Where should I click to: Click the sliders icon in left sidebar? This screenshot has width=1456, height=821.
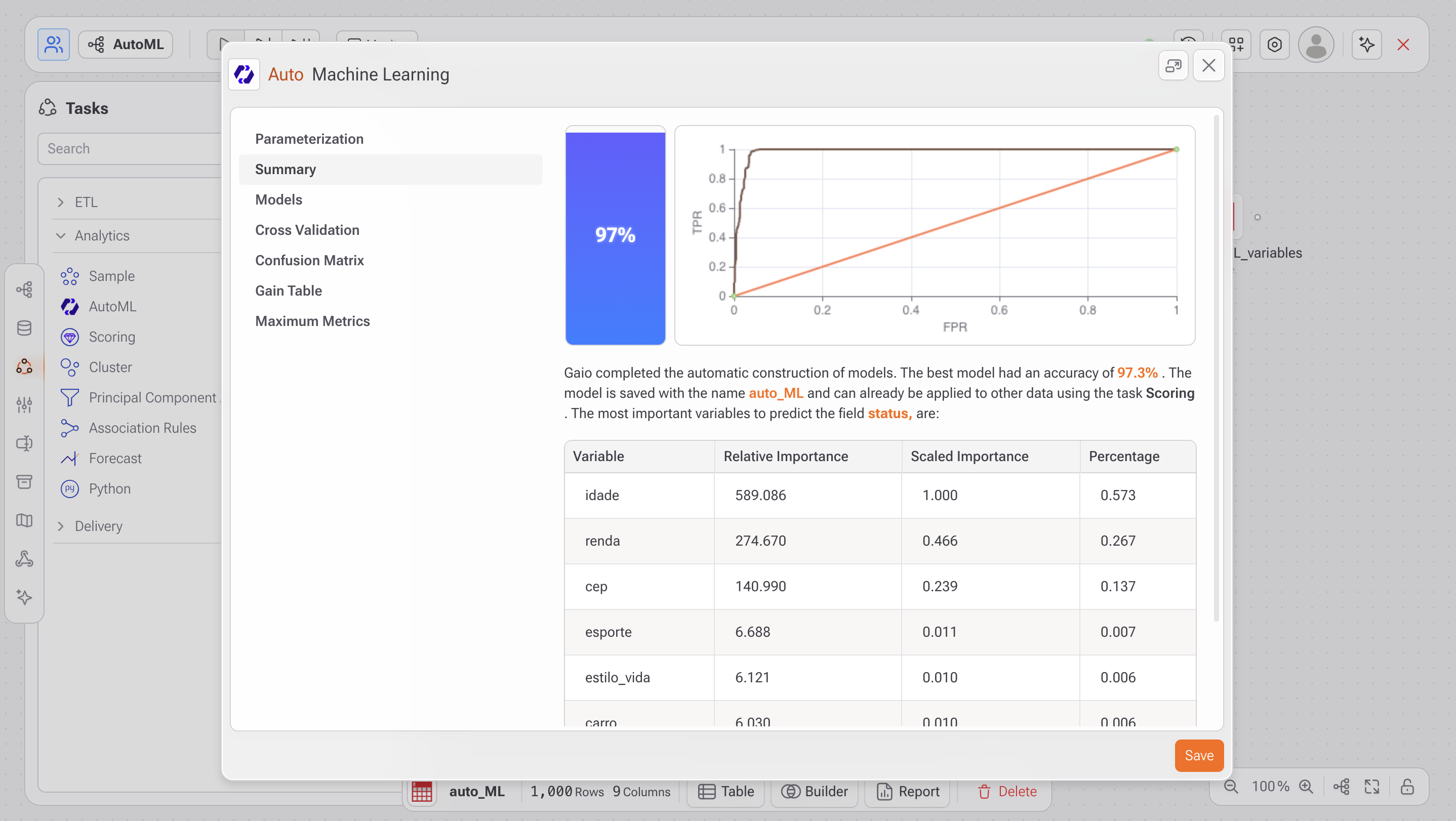[24, 404]
